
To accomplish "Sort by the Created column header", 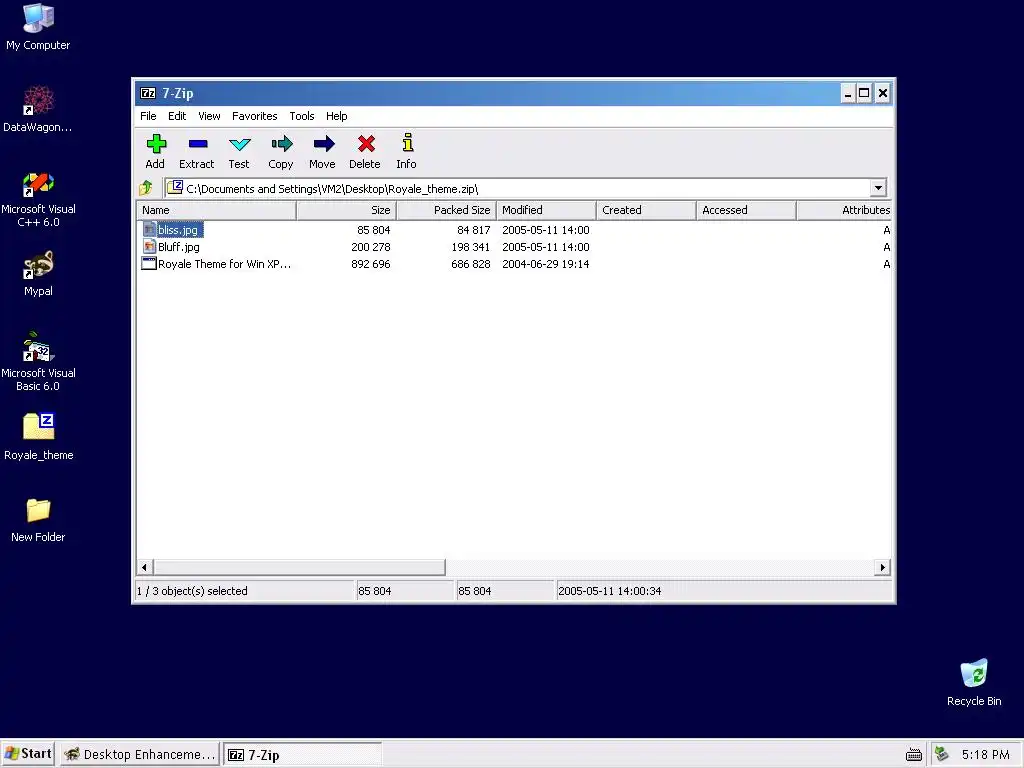I will click(x=647, y=210).
